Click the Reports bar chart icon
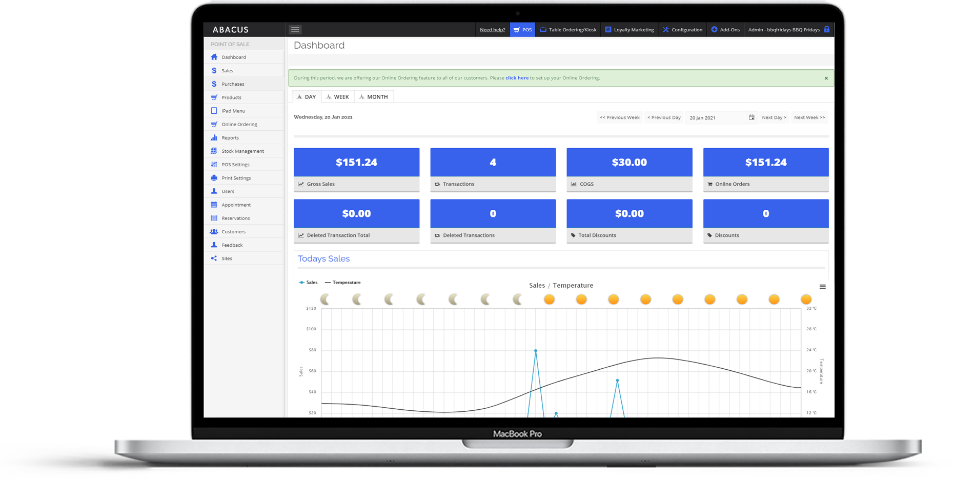The height and width of the screenshot is (480, 956). (214, 137)
